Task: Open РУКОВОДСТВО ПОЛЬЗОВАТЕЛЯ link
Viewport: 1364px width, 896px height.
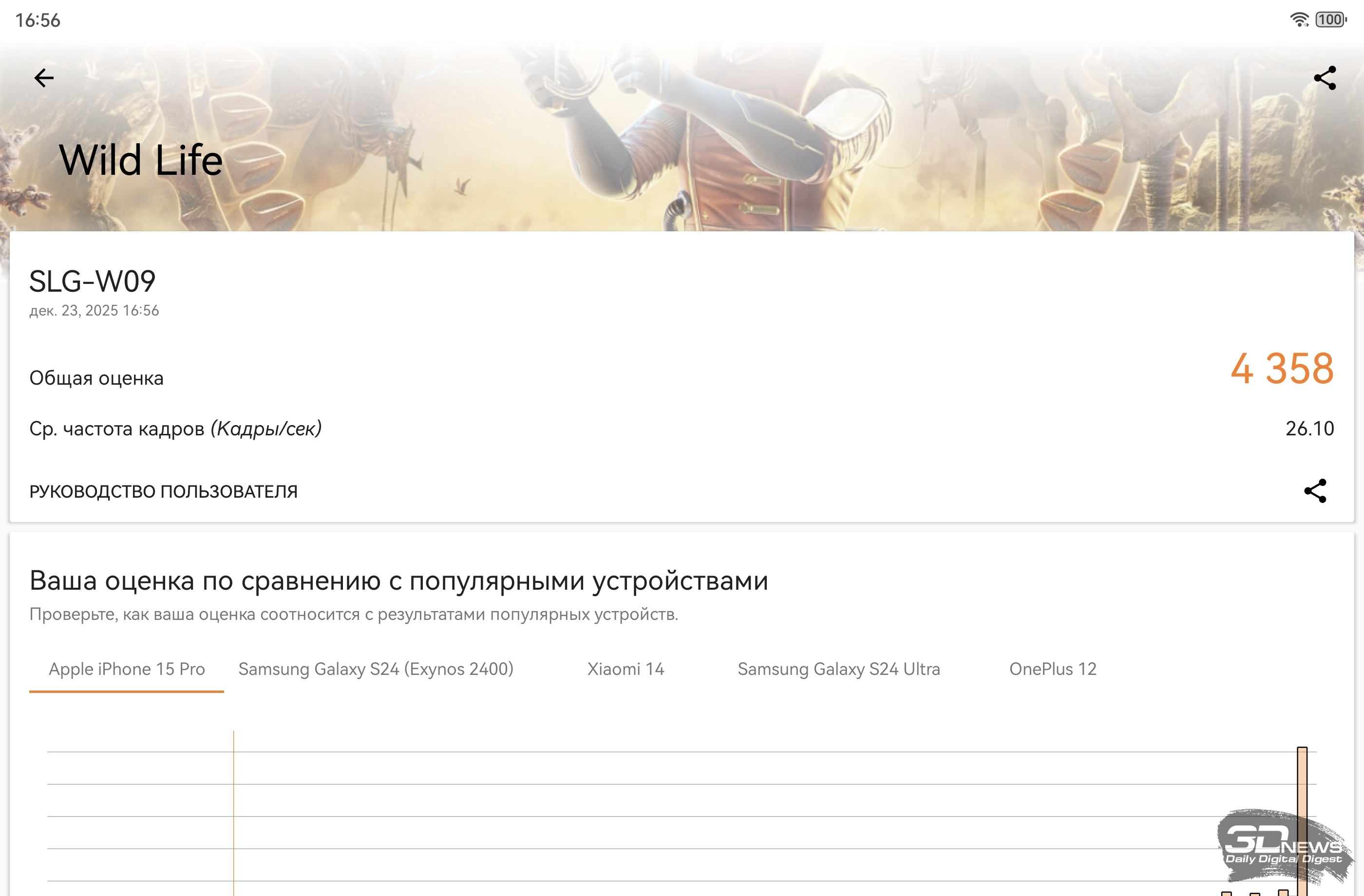Action: point(163,491)
